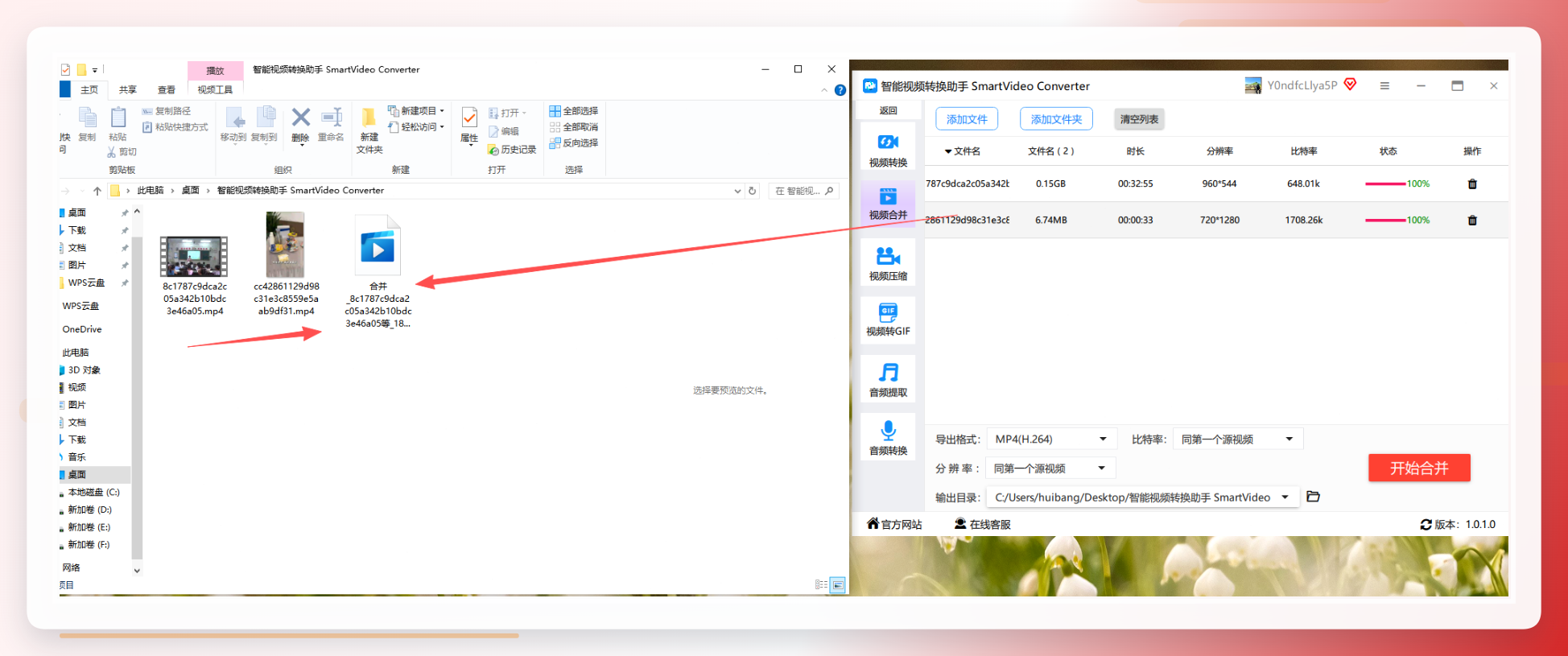
Task: Switch to the 共享 ribbon tab
Action: (x=128, y=89)
